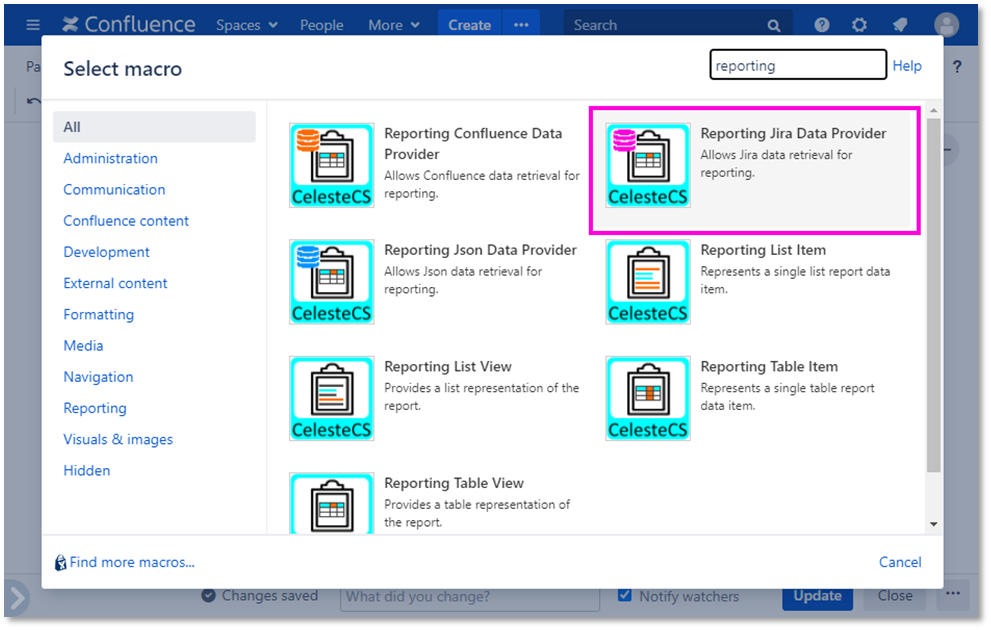Select the Confluence content category

126,221
